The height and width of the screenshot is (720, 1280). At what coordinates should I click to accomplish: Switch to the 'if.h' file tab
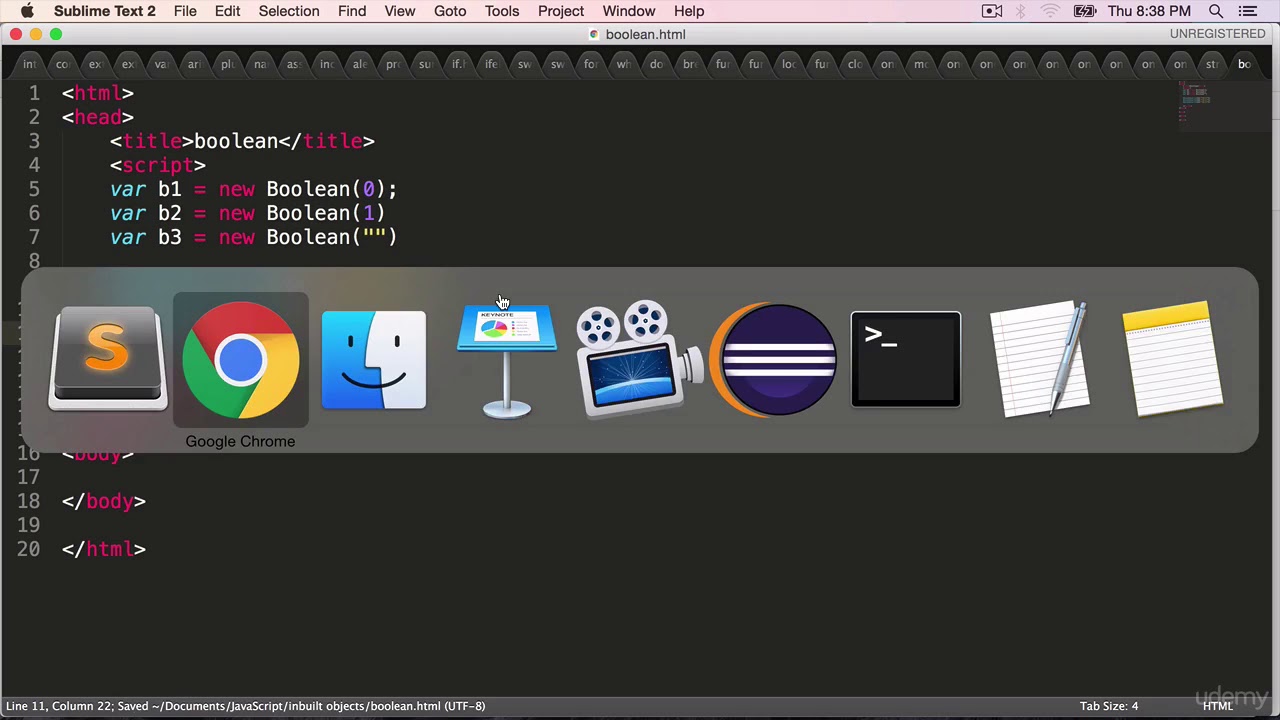pos(458,64)
